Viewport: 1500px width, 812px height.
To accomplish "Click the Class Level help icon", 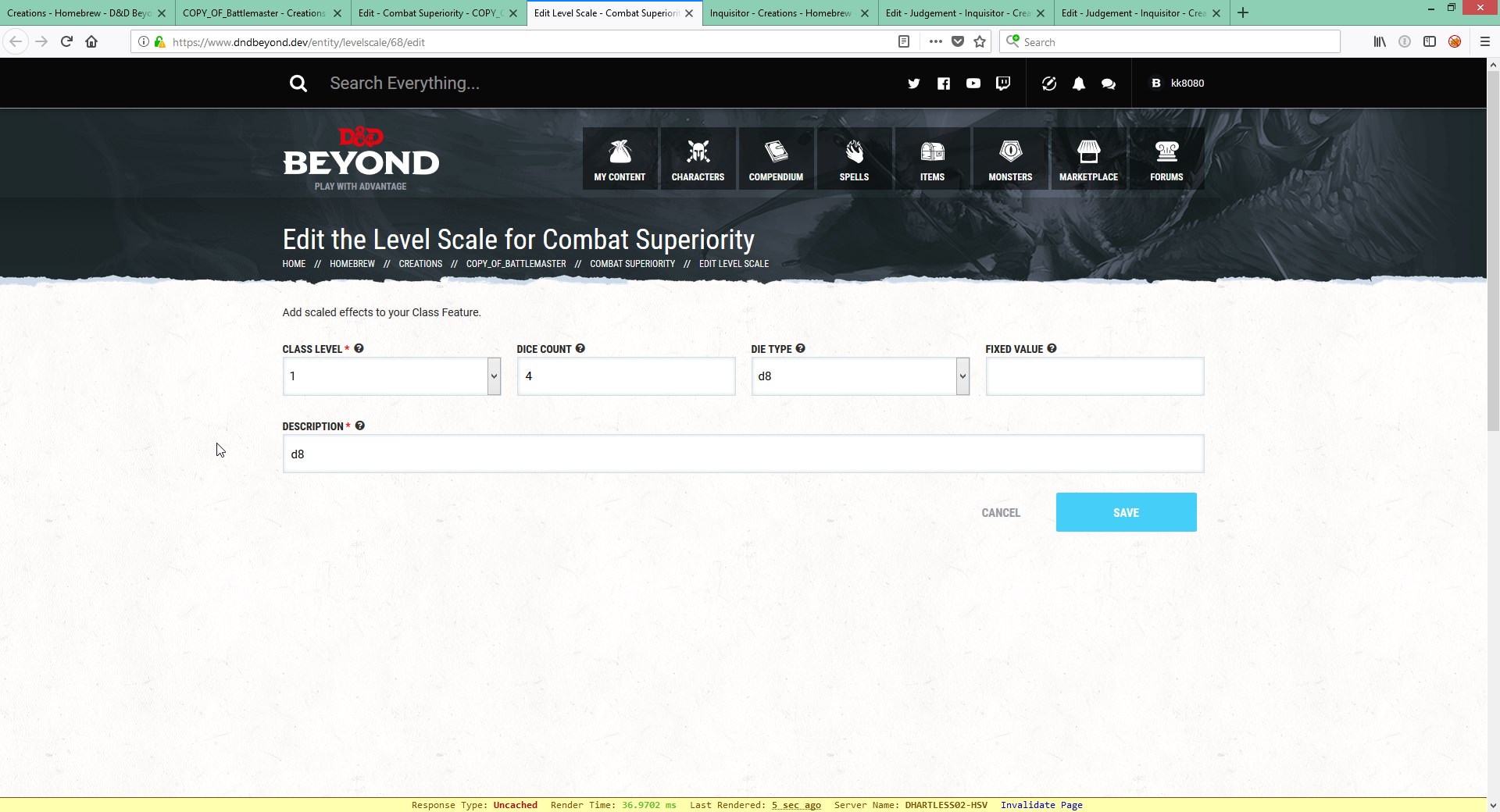I will click(359, 349).
